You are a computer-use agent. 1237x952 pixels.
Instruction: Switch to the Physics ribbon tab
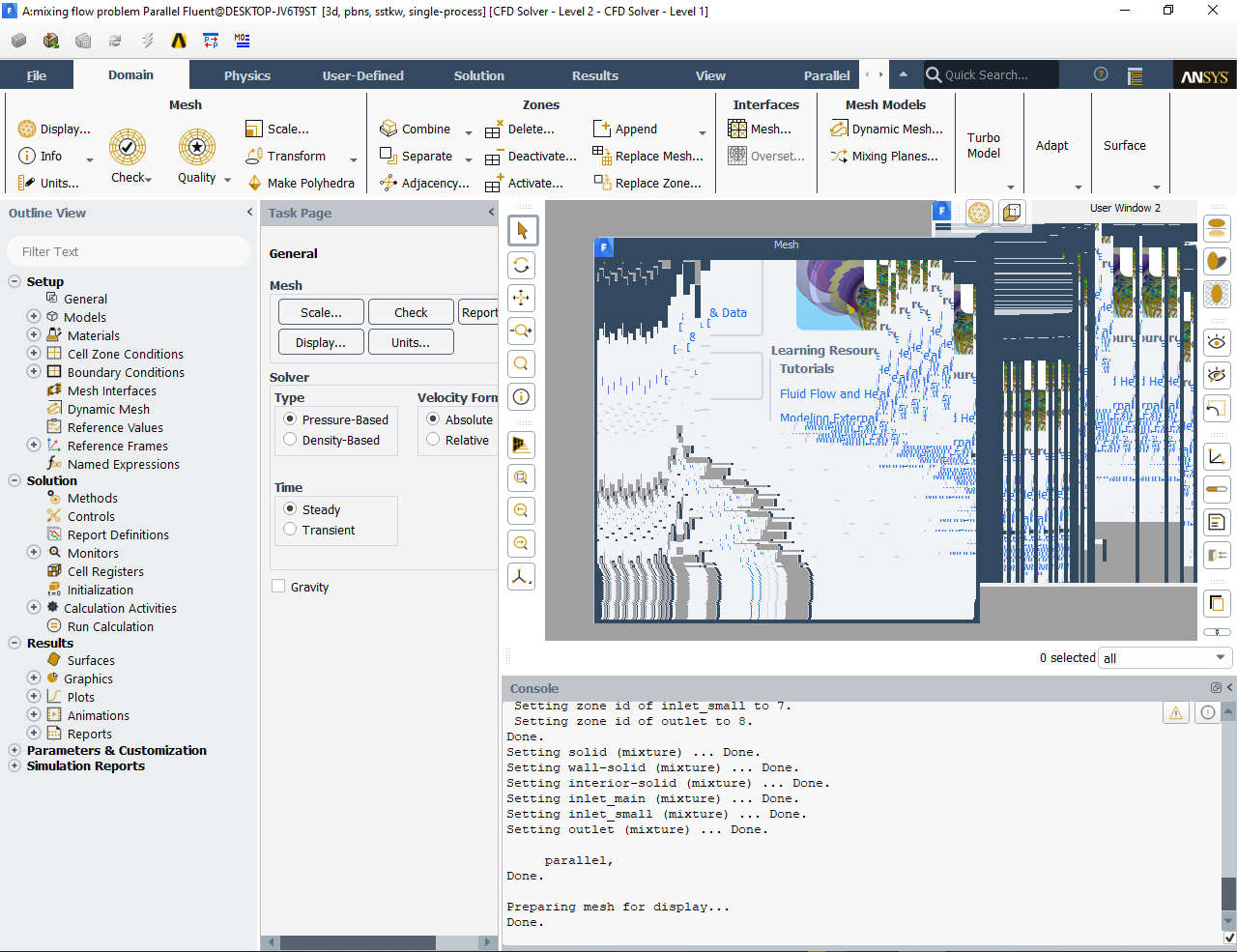247,75
